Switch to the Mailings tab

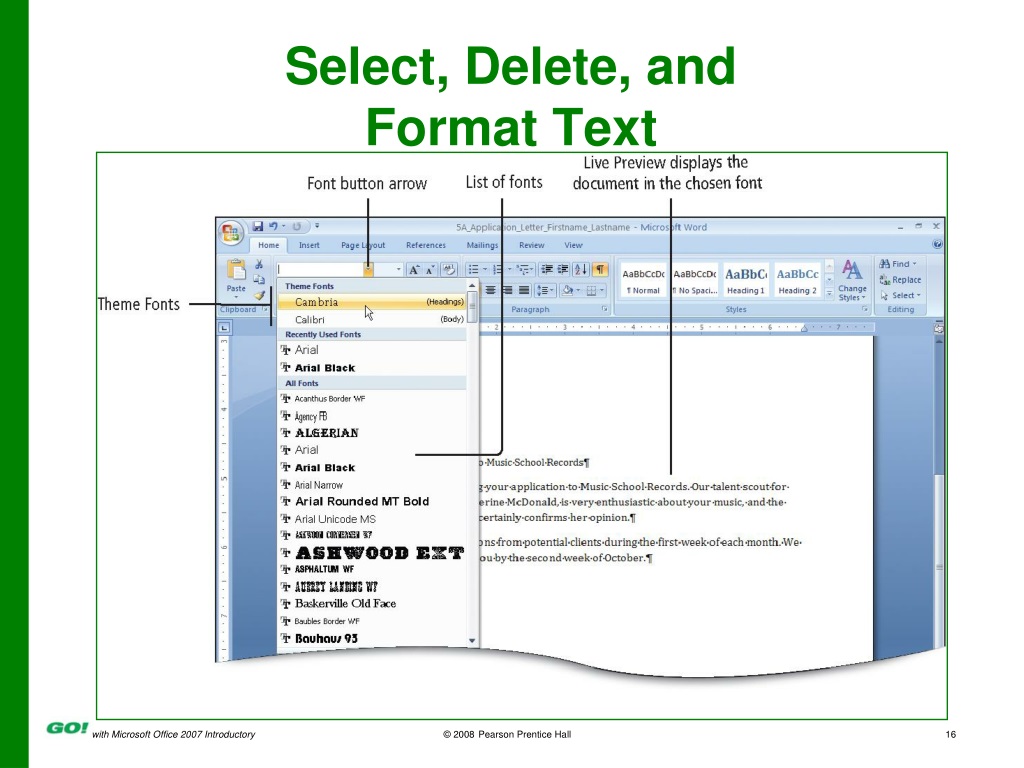point(482,245)
